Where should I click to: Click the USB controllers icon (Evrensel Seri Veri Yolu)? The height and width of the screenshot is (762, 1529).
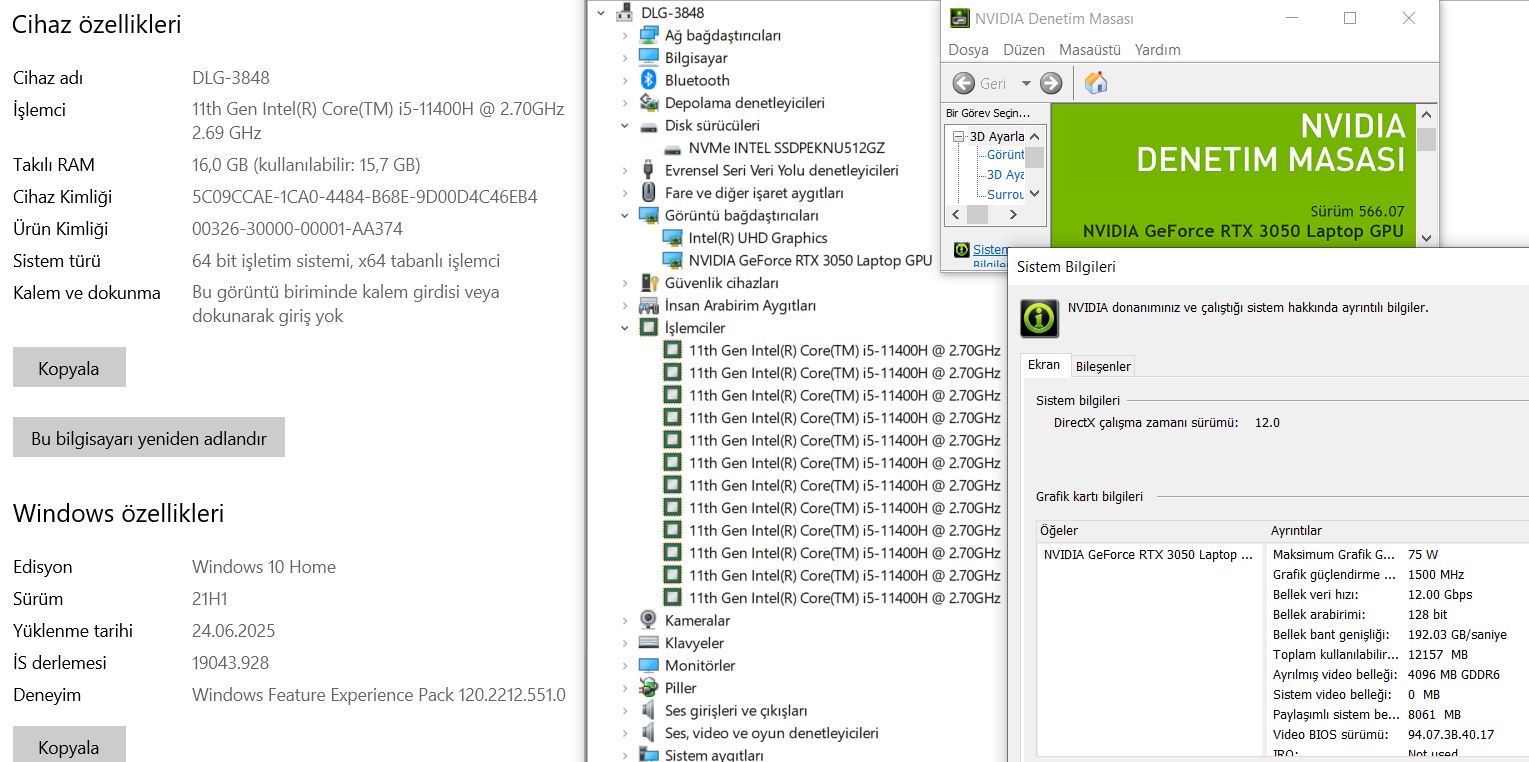click(x=648, y=170)
